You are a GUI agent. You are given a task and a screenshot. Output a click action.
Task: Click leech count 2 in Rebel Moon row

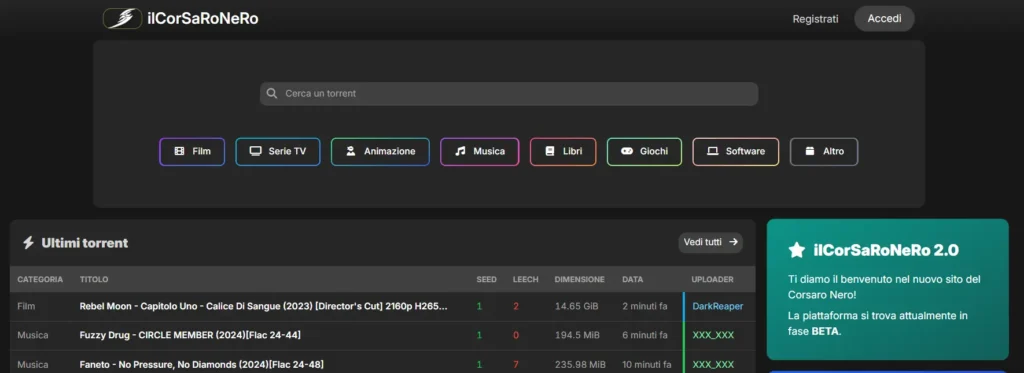[516, 306]
